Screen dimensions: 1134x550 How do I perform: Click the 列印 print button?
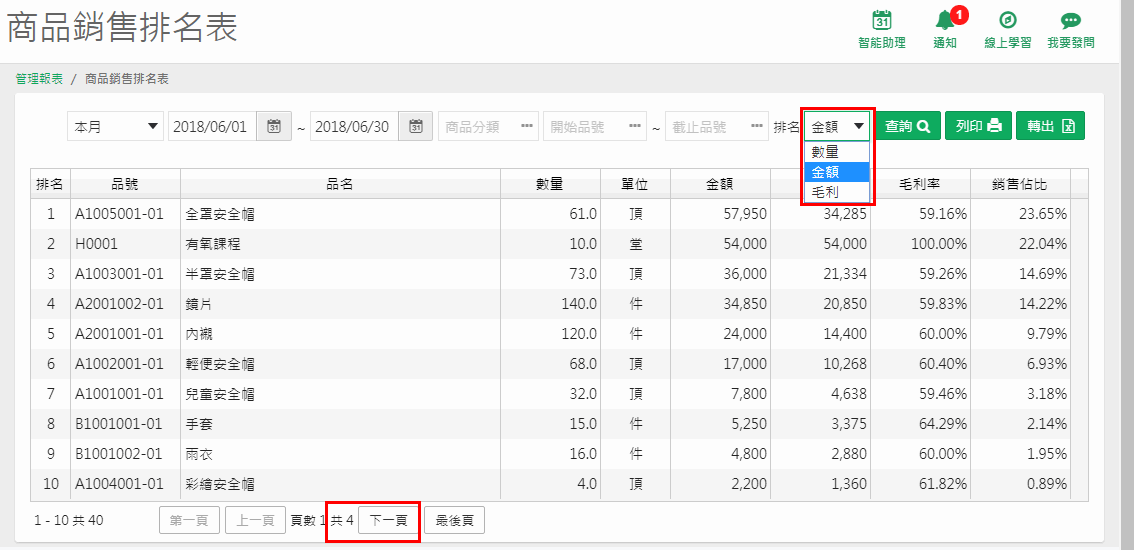click(x=979, y=126)
